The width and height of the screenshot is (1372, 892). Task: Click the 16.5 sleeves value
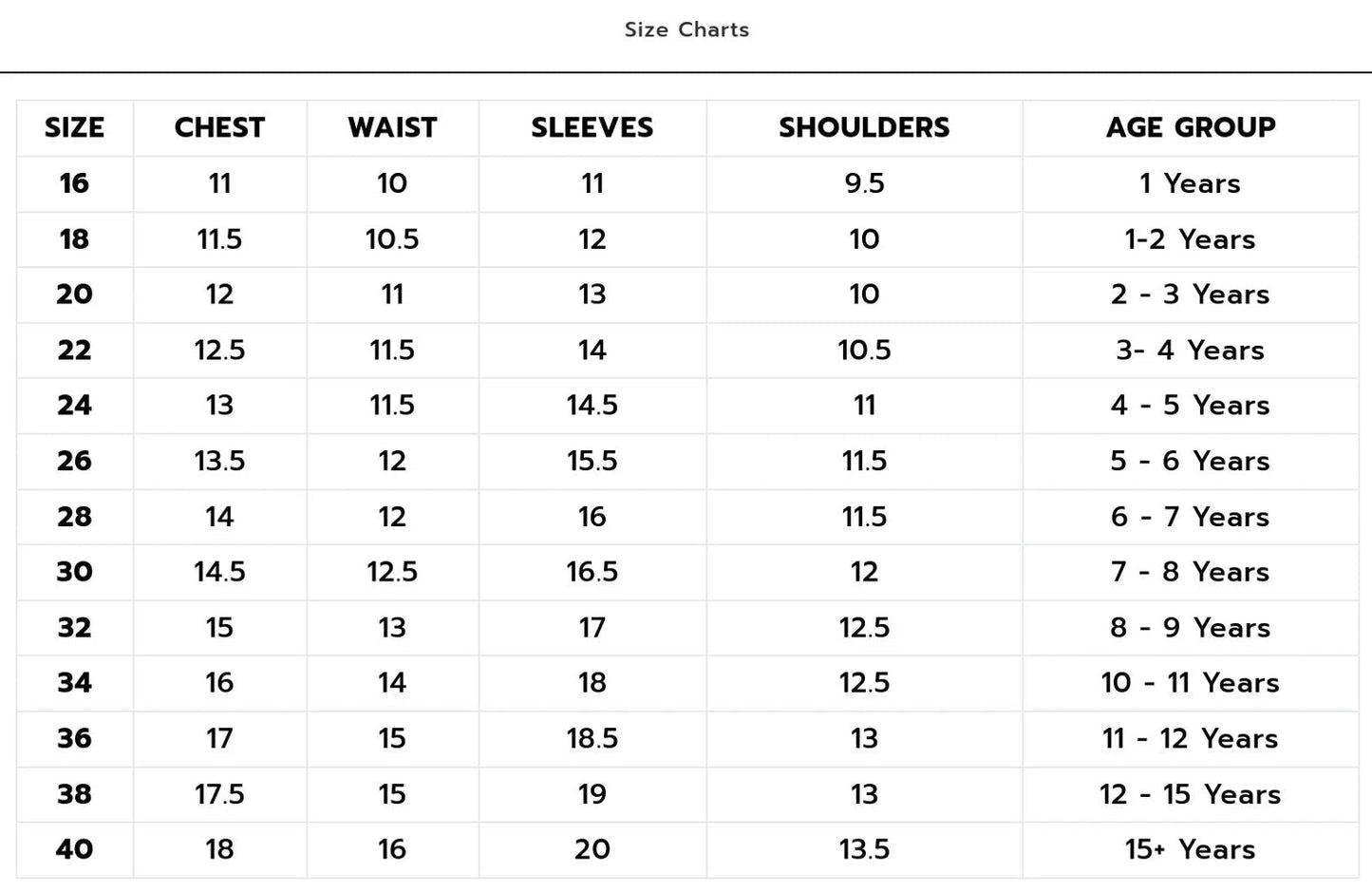tap(592, 572)
